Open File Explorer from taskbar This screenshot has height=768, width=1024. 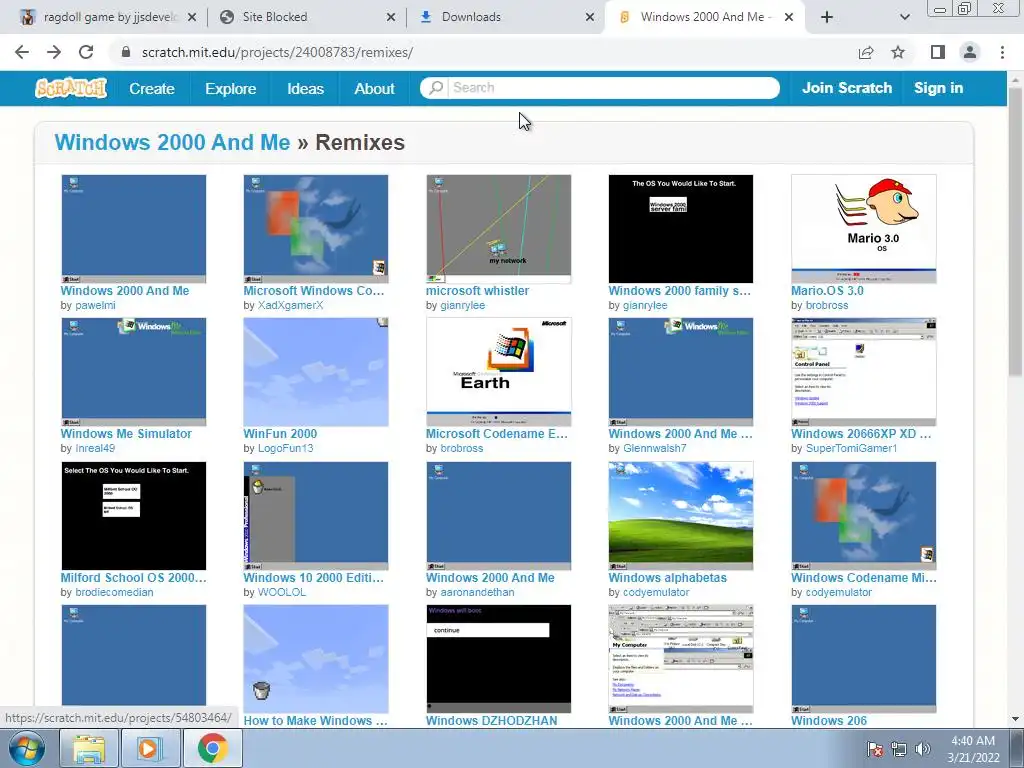click(88, 748)
